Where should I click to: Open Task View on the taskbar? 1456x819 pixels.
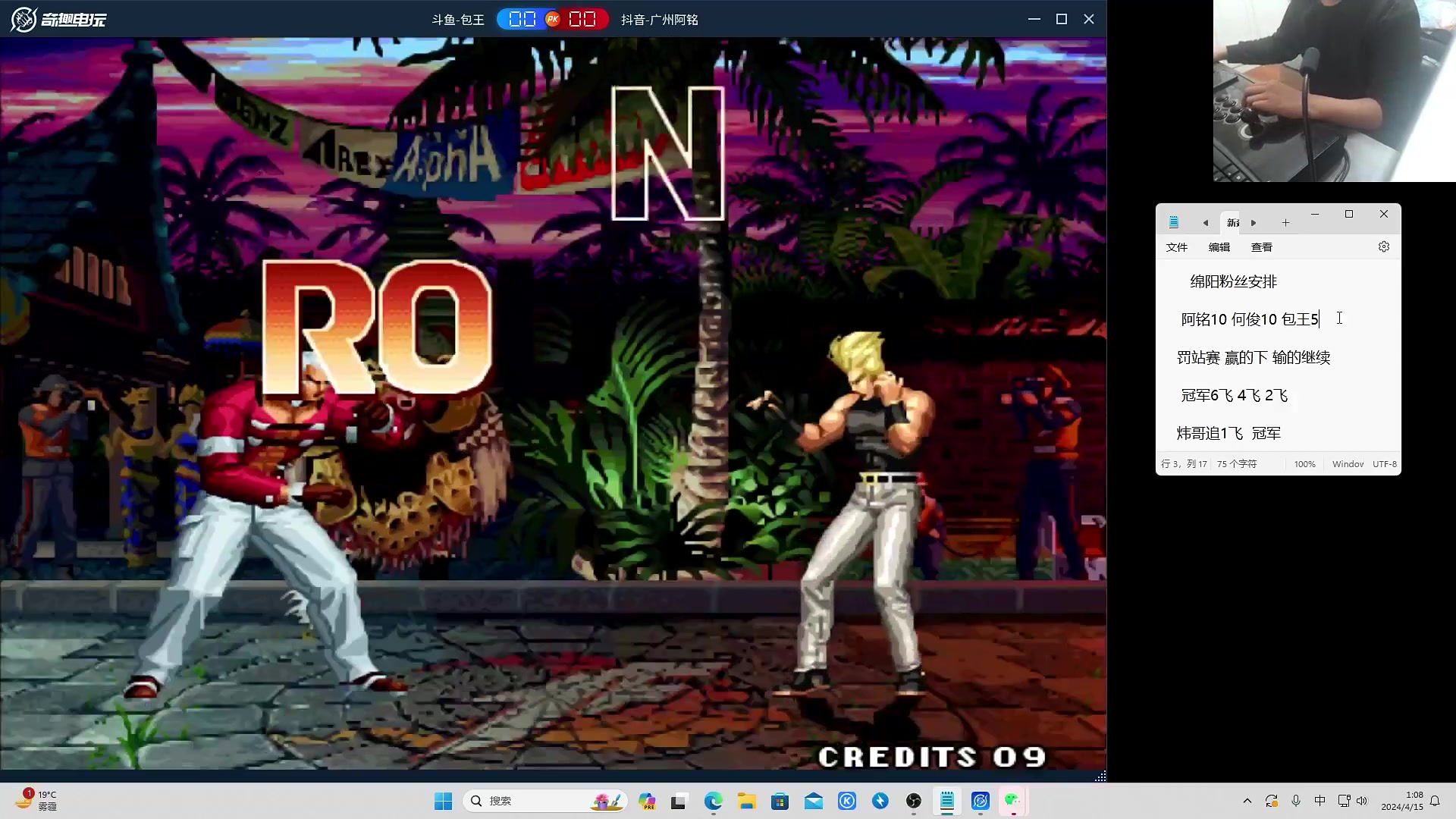coord(679,801)
